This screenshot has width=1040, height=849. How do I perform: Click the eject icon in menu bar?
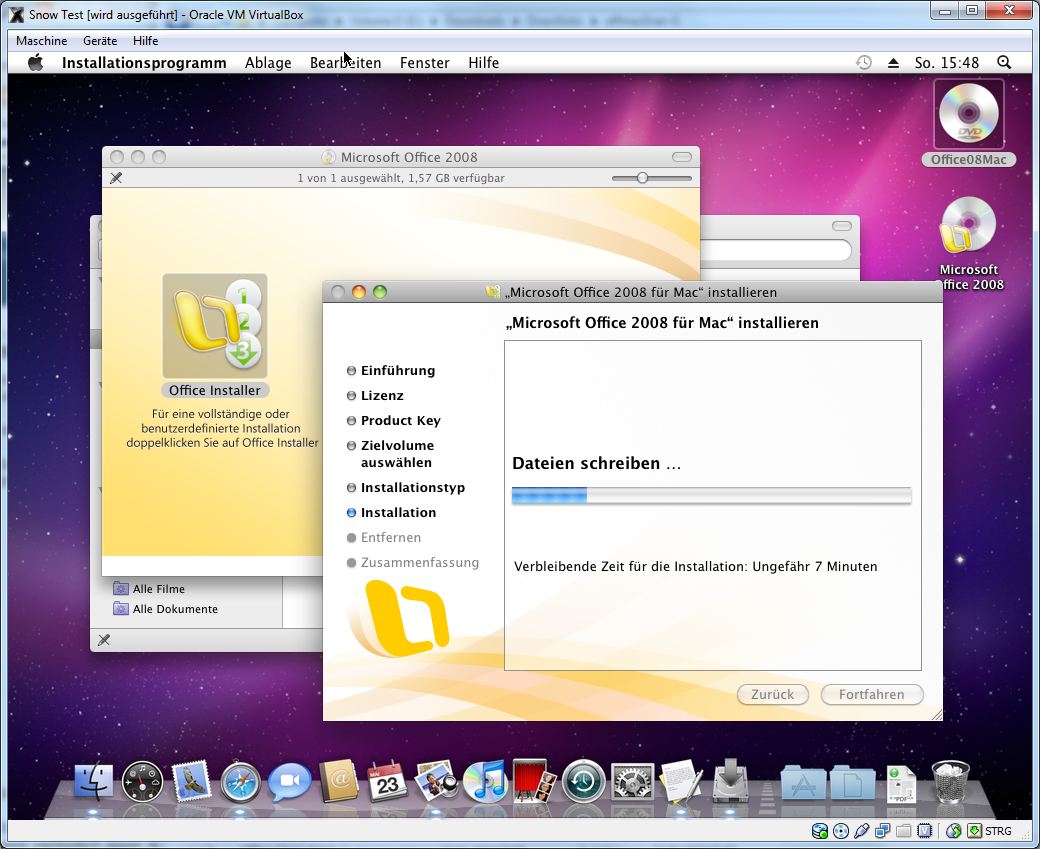893,63
